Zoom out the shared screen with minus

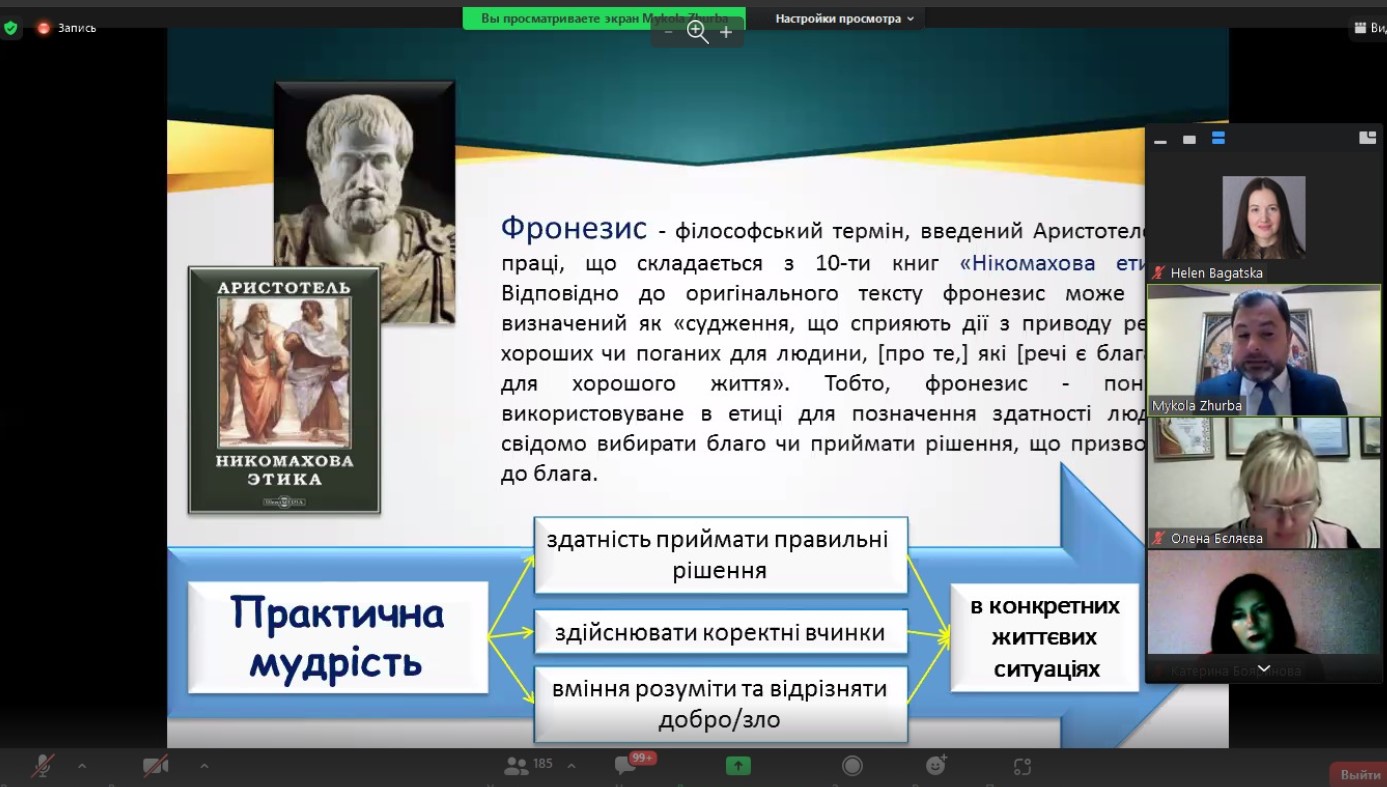(x=668, y=32)
